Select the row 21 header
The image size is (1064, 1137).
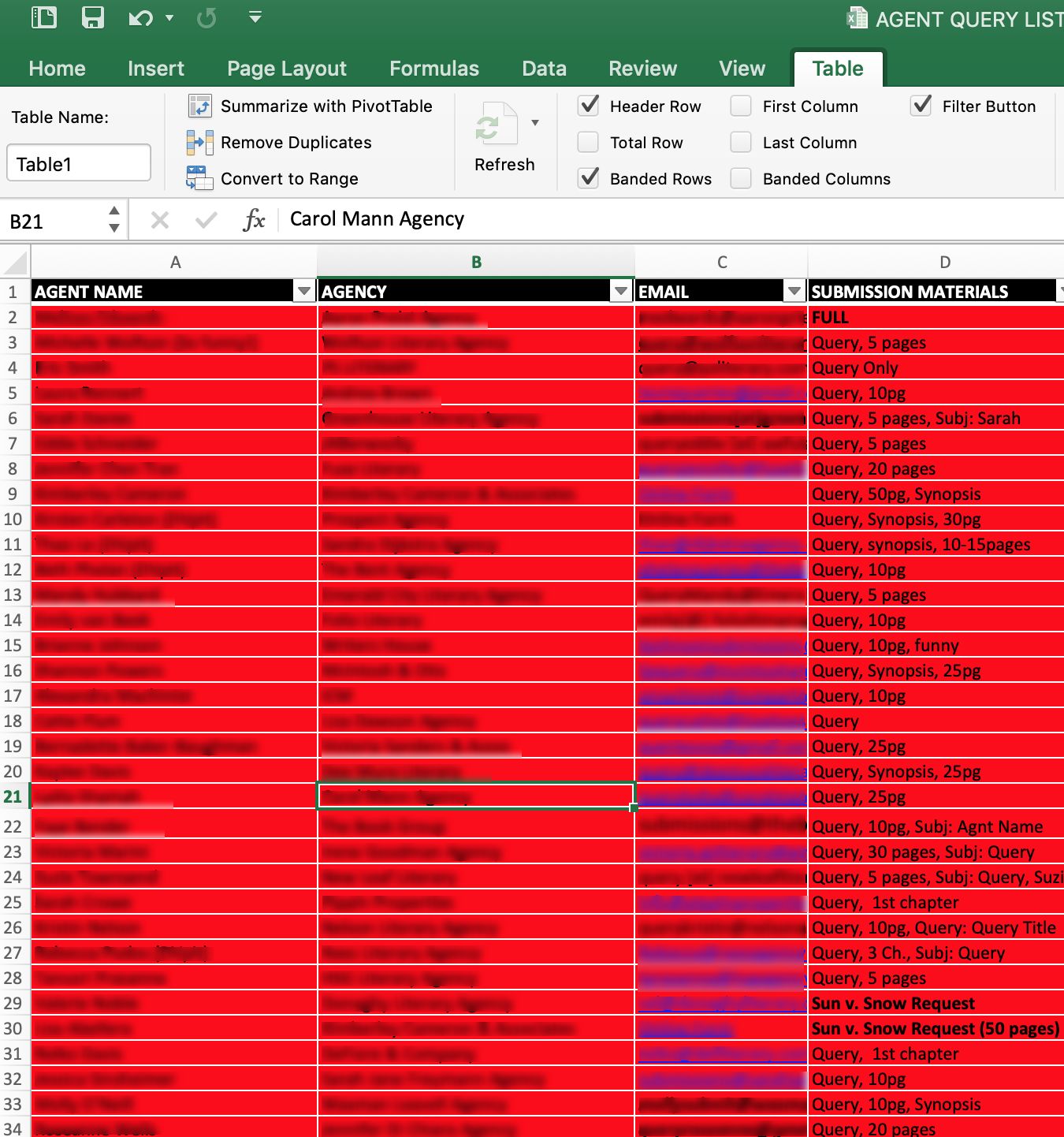pyautogui.click(x=13, y=796)
